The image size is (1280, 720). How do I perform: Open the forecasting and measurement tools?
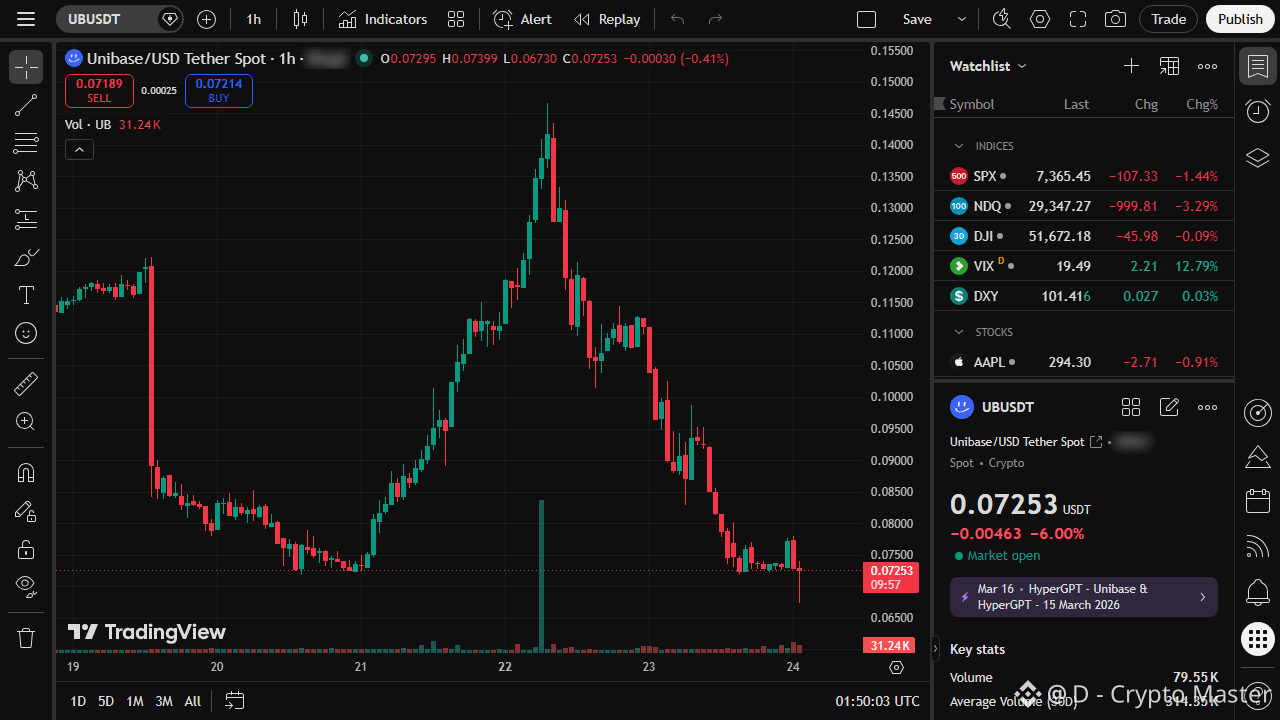26,219
